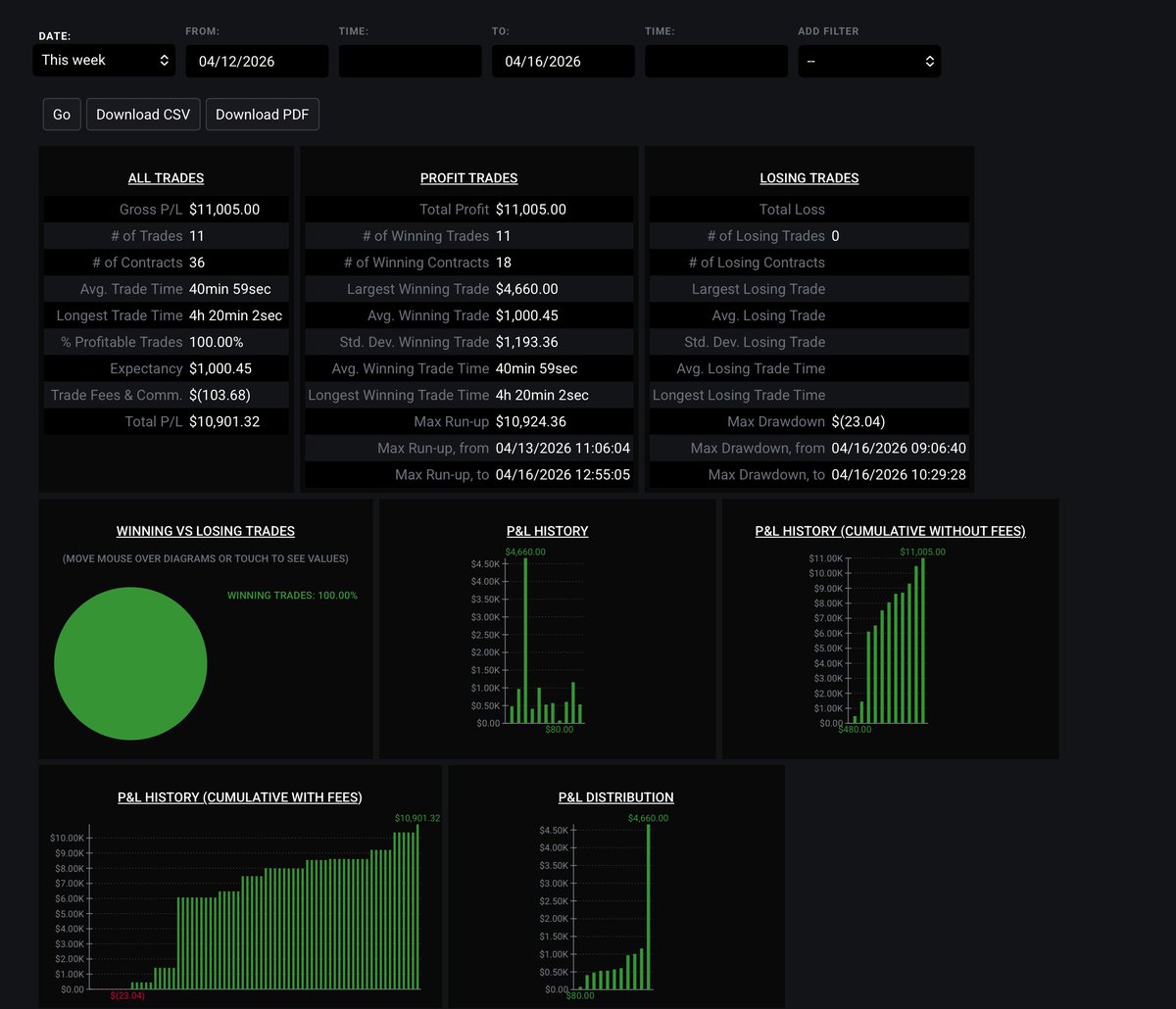This screenshot has height=1009, width=1176.
Task: Click the # of Trades value 11
Action: 197,236
